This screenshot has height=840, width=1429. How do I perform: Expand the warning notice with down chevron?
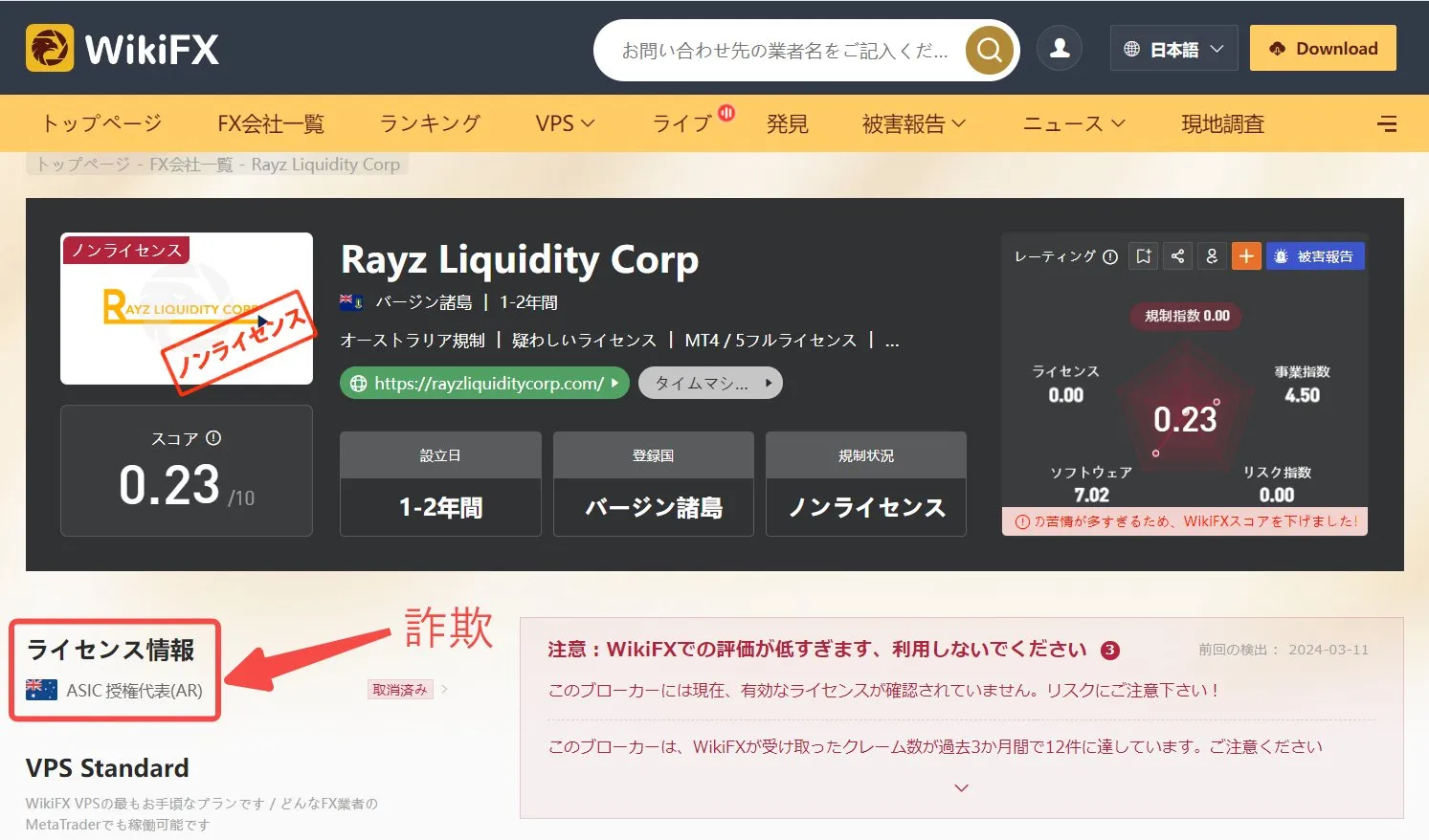coord(962,787)
